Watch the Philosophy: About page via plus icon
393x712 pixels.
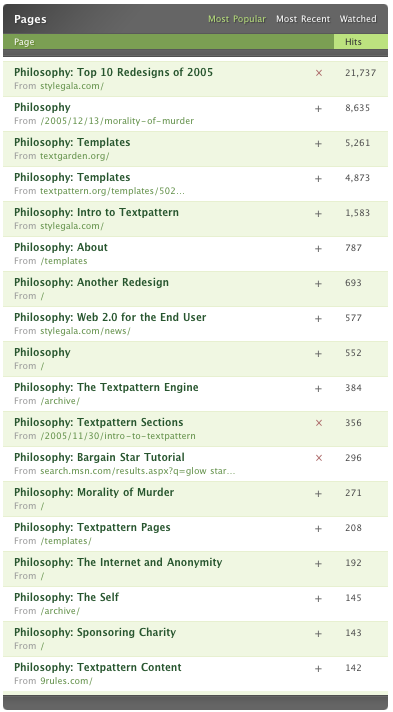pyautogui.click(x=318, y=248)
